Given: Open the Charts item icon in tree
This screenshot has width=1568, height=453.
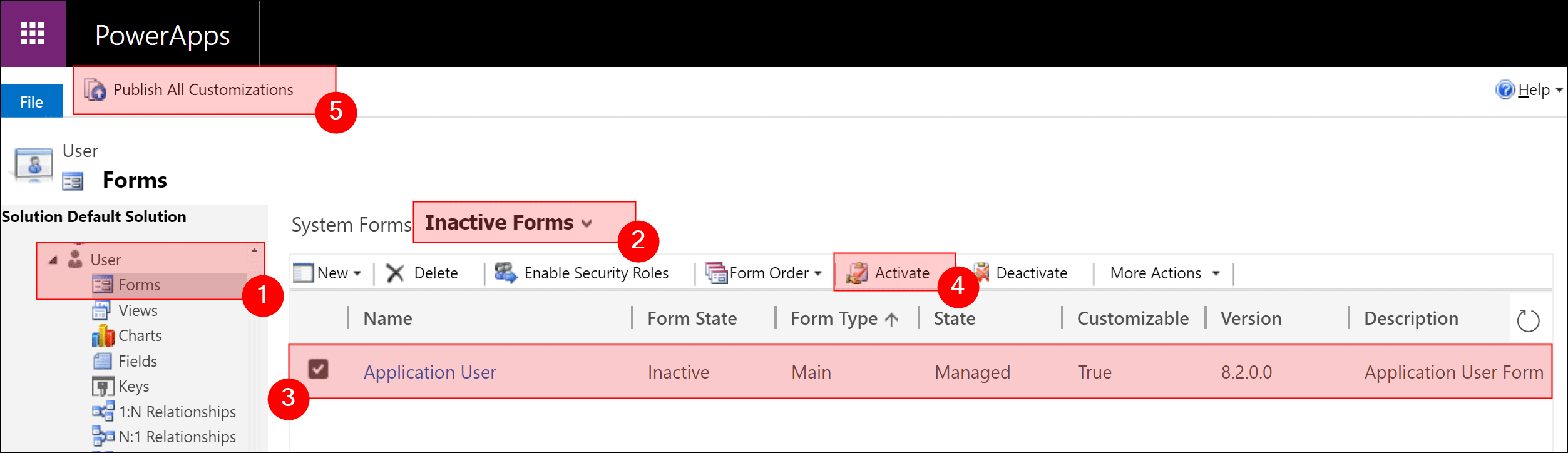Looking at the screenshot, I should tap(103, 336).
